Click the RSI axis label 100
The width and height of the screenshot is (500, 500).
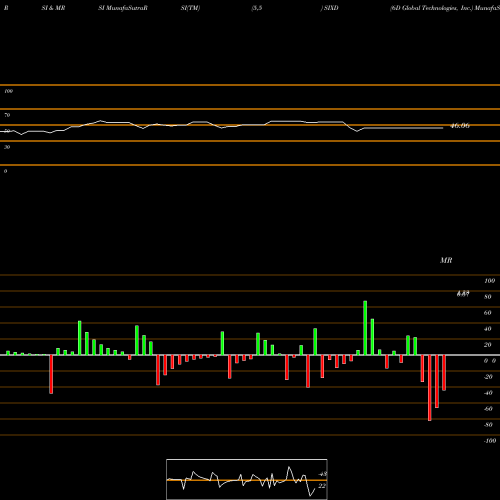coord(9,91)
